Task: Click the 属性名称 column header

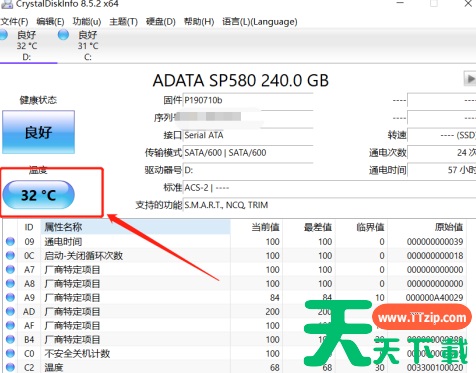Action: [135, 227]
